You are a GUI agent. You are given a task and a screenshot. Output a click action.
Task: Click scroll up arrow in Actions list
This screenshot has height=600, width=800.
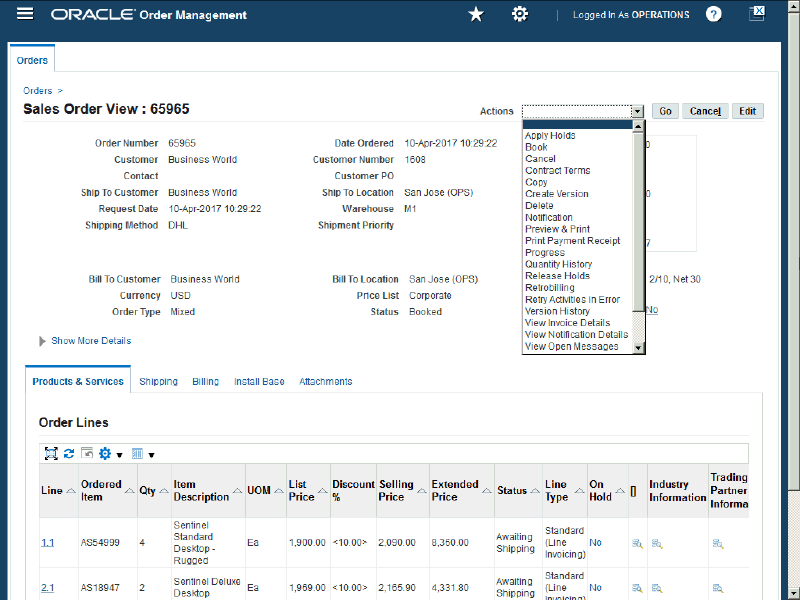(x=638, y=126)
